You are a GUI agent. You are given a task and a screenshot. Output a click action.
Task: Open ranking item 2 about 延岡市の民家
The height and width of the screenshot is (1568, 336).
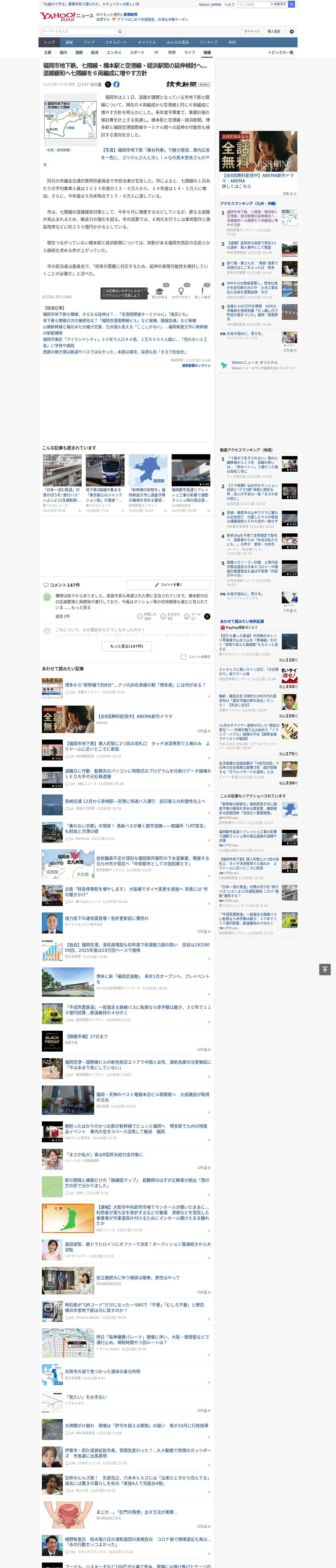pyautogui.click(x=251, y=245)
